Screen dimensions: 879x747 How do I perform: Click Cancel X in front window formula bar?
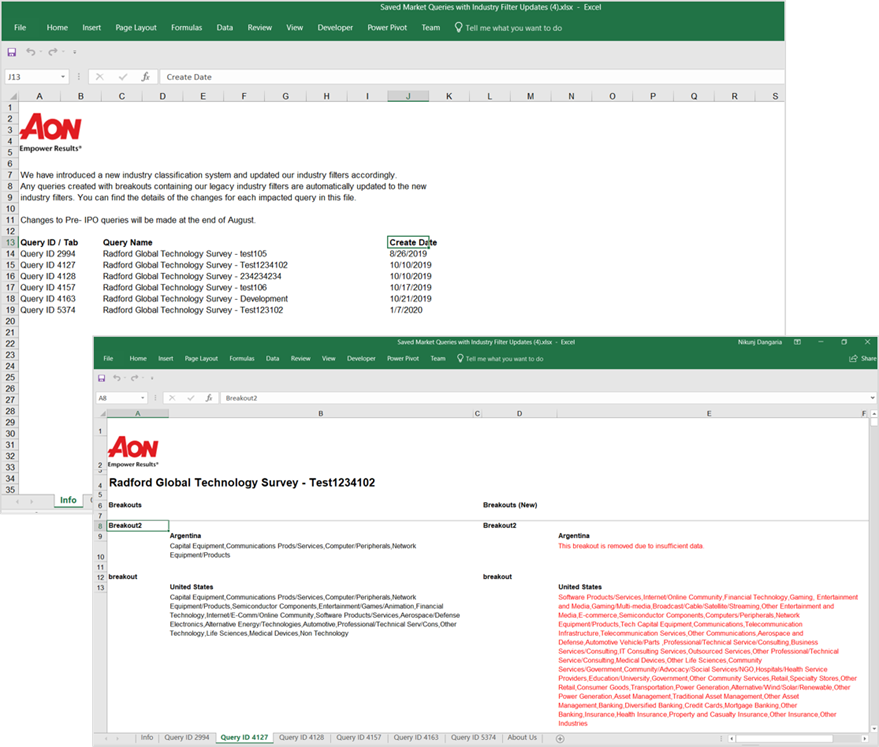(172, 398)
